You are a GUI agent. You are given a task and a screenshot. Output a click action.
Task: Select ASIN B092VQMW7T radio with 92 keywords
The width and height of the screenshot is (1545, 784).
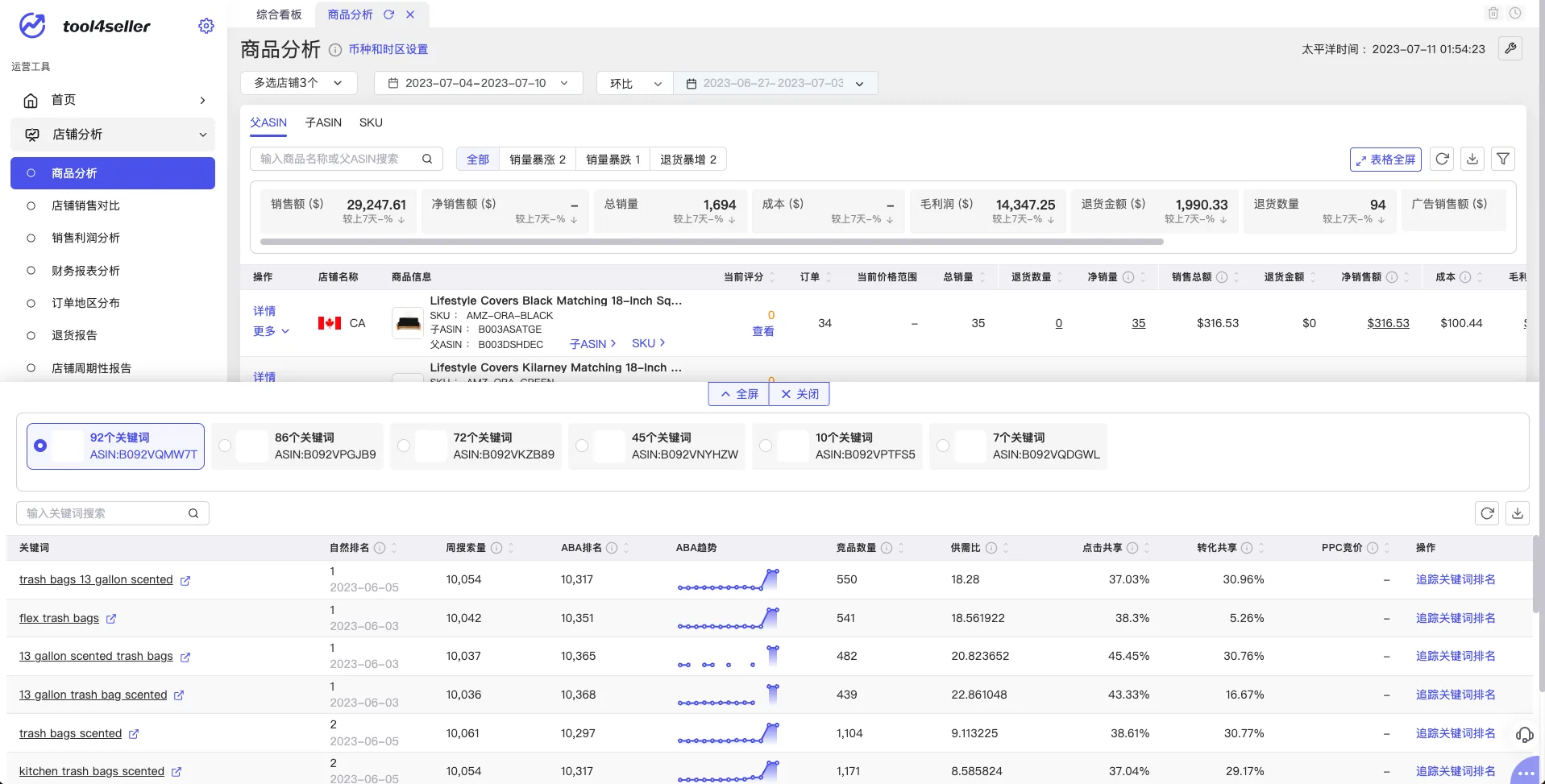40,446
